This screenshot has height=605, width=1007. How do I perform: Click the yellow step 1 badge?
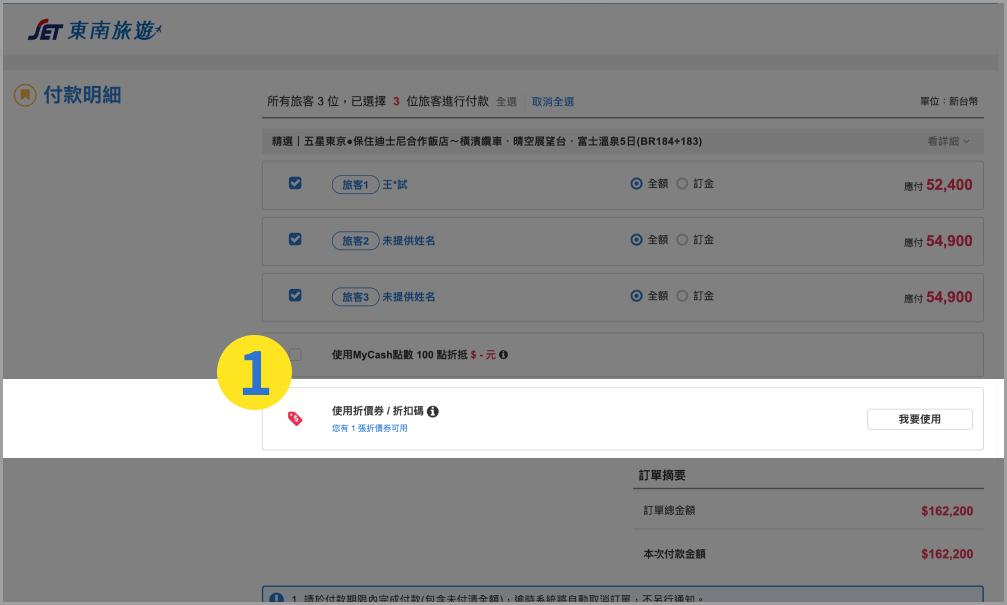tap(254, 373)
